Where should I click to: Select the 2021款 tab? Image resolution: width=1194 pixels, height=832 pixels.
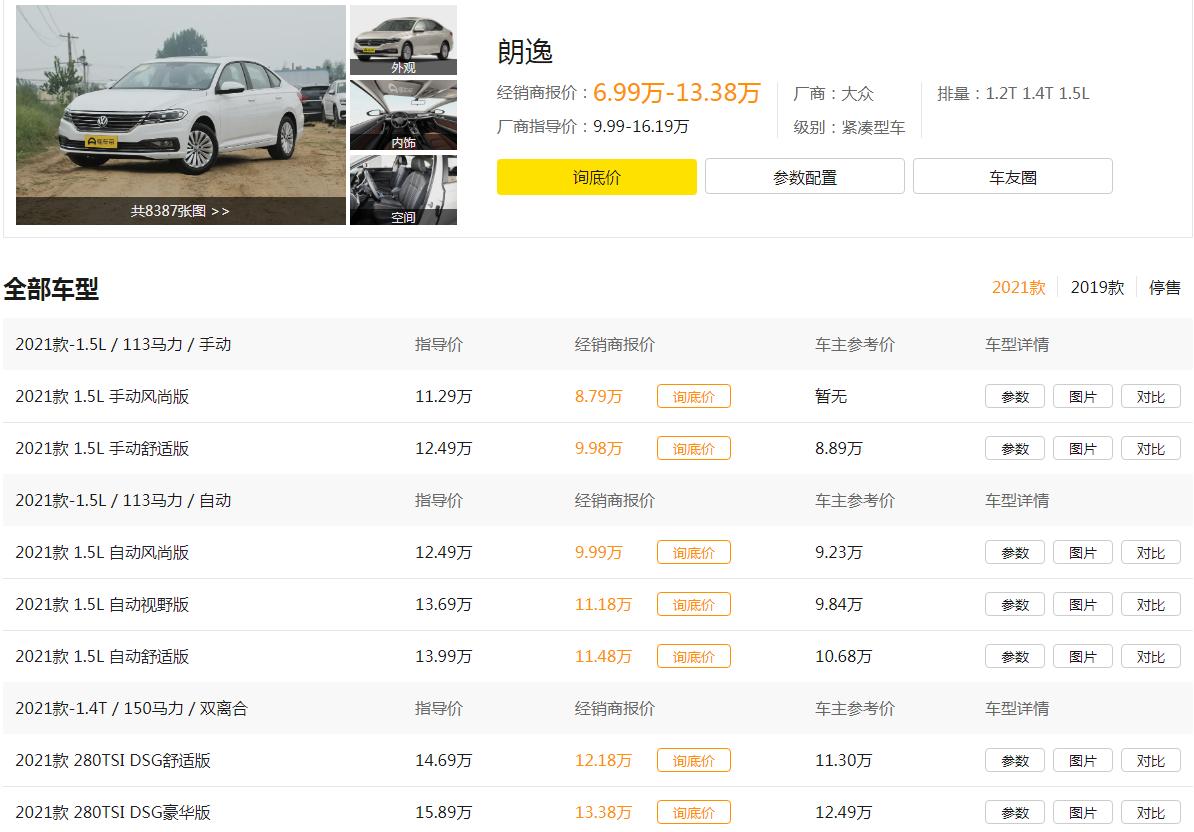pos(1018,288)
